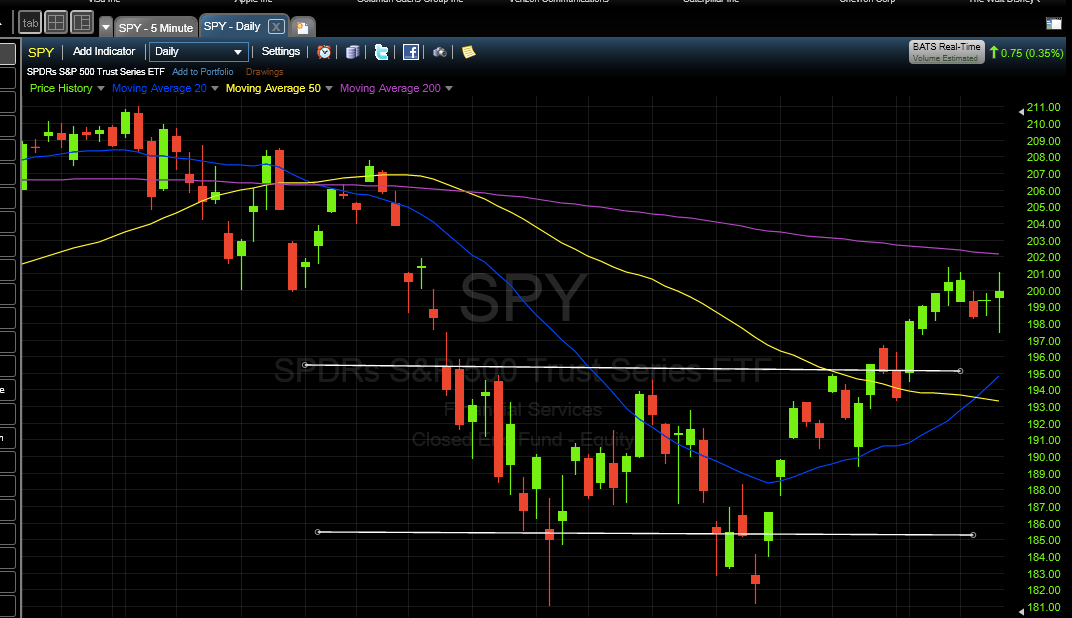Close the SPY - Daily tab

(x=276, y=27)
